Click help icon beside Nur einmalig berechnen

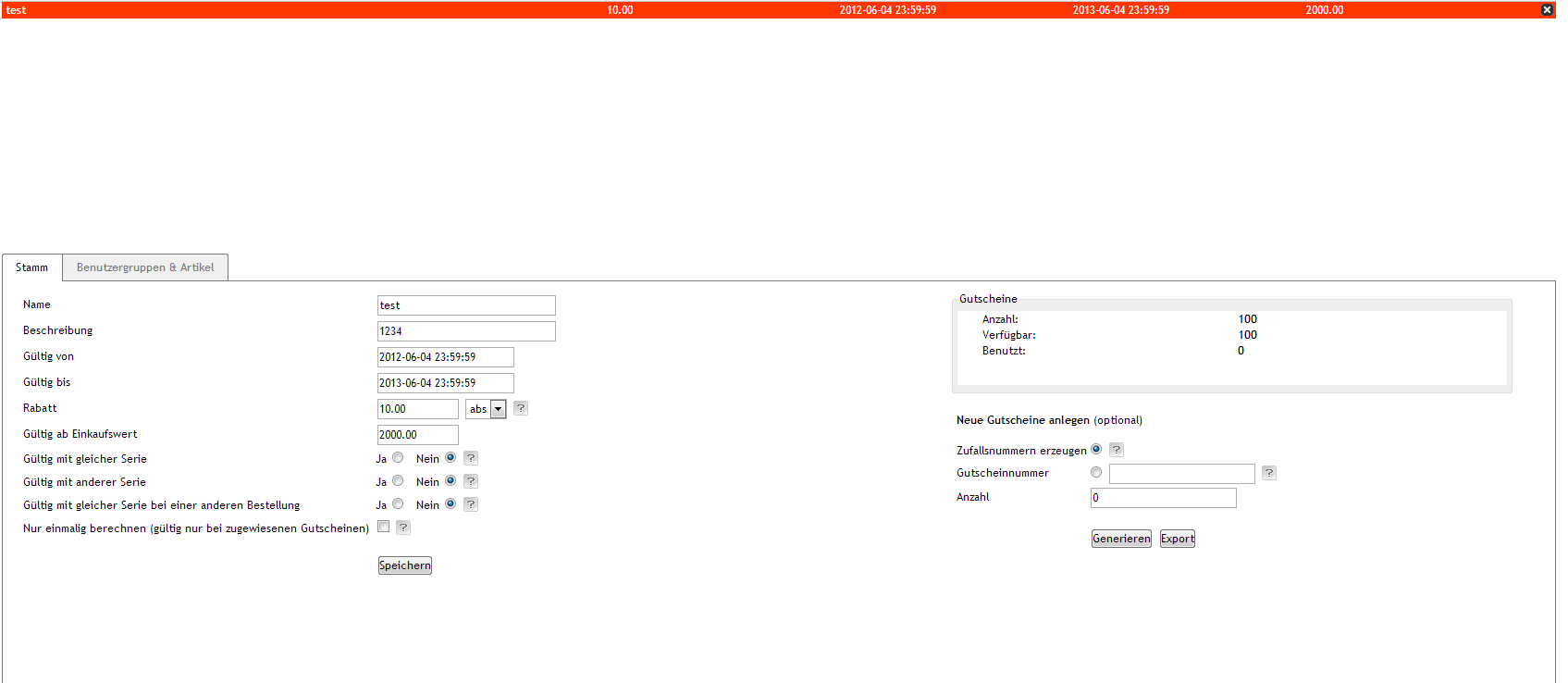[x=403, y=528]
